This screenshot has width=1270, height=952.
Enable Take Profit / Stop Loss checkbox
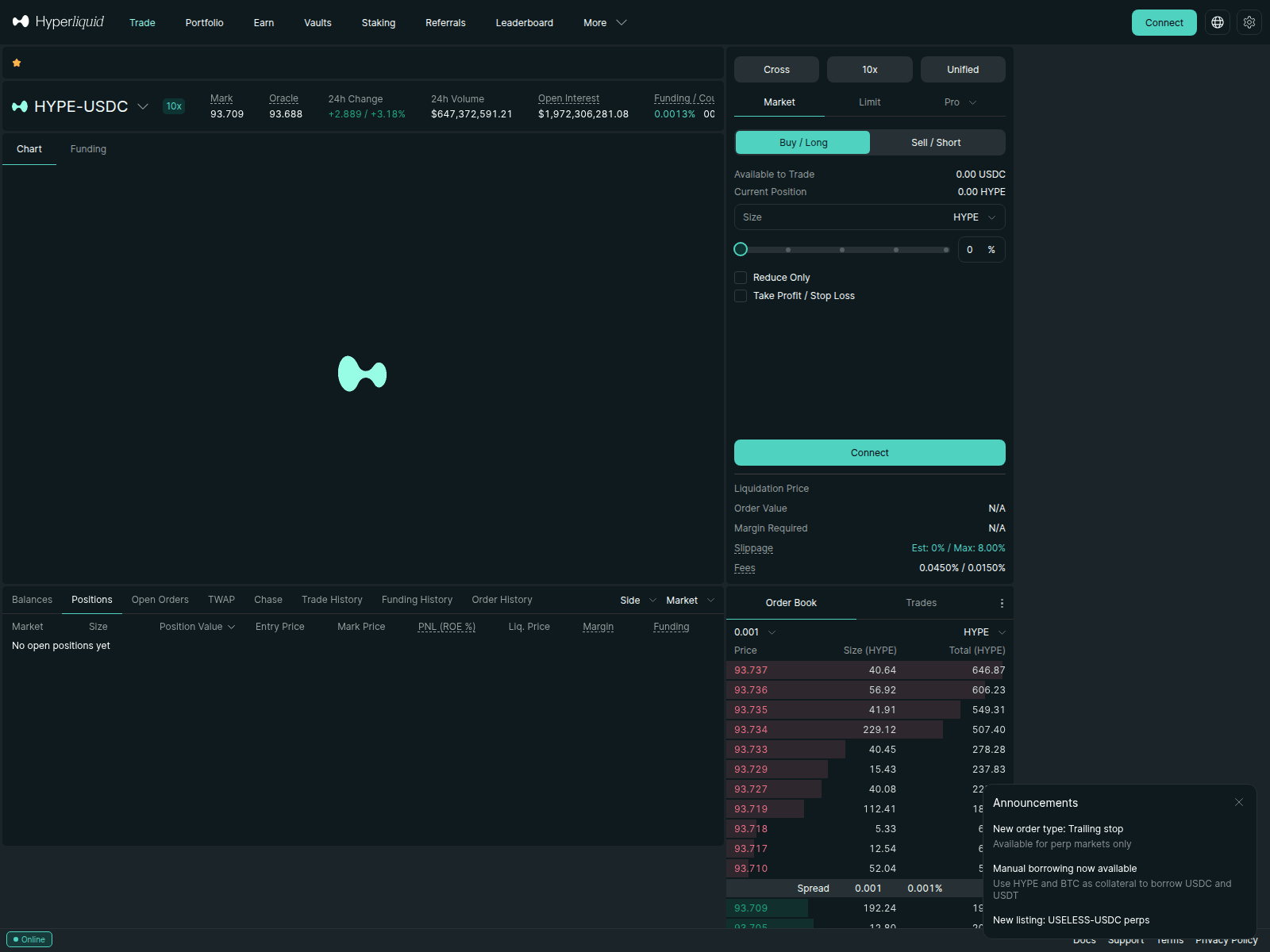pos(741,296)
